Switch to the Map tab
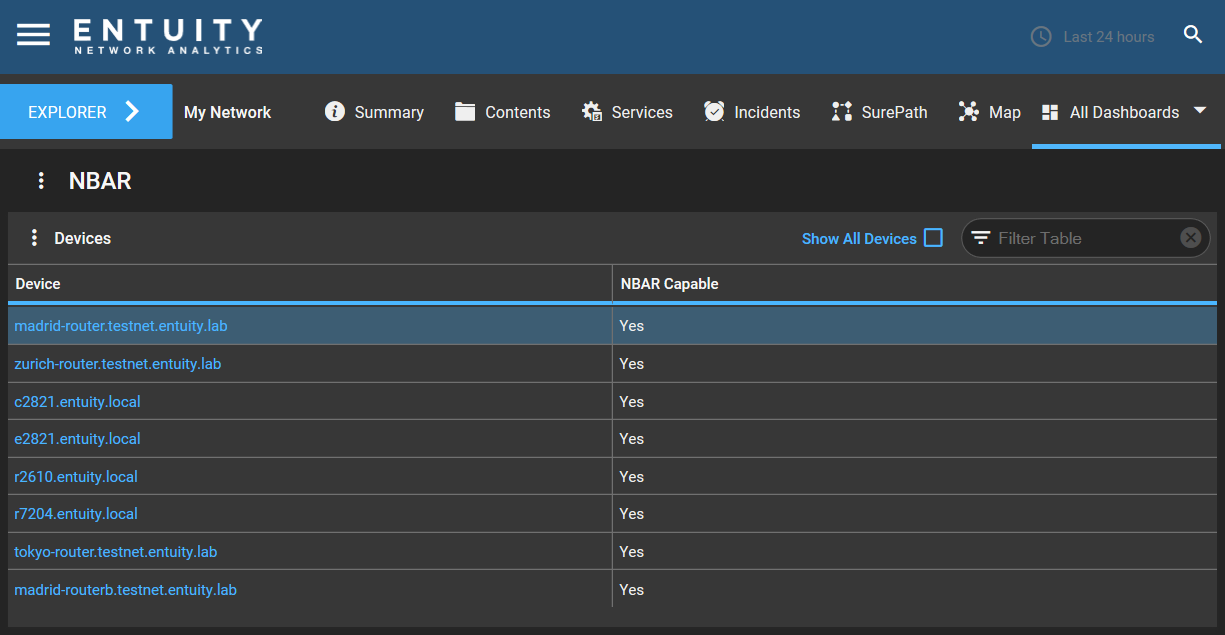The width and height of the screenshot is (1225, 635). (989, 112)
